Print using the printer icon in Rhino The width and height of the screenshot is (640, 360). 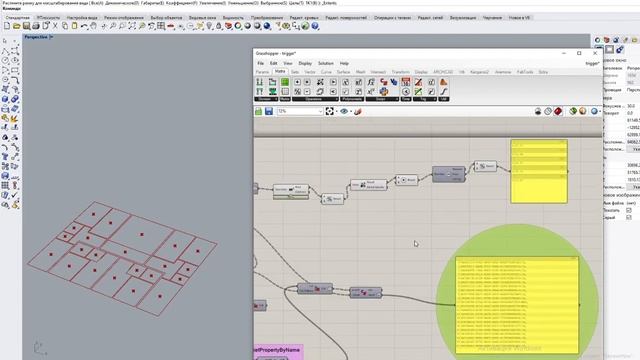[x=36, y=26]
